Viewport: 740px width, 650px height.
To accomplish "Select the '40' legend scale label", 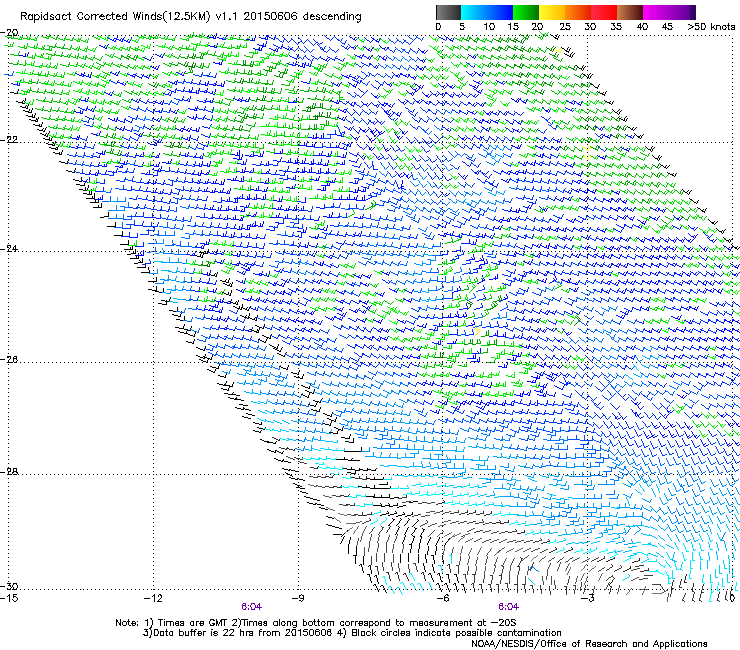I will 642,27.
